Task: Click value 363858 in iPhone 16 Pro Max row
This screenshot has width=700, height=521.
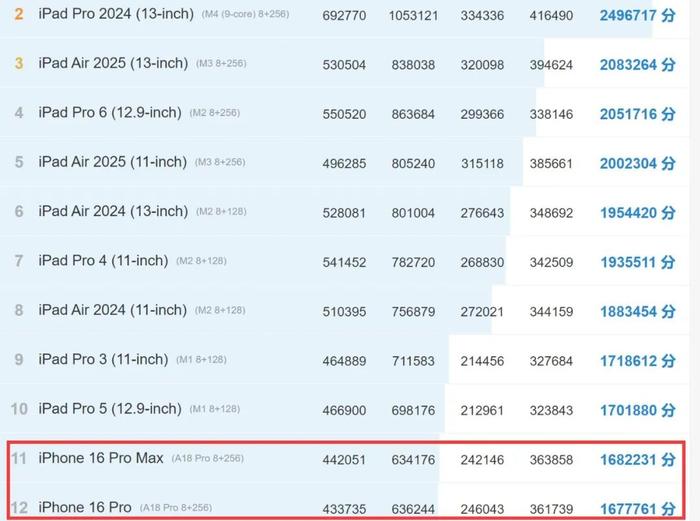Action: 551,460
